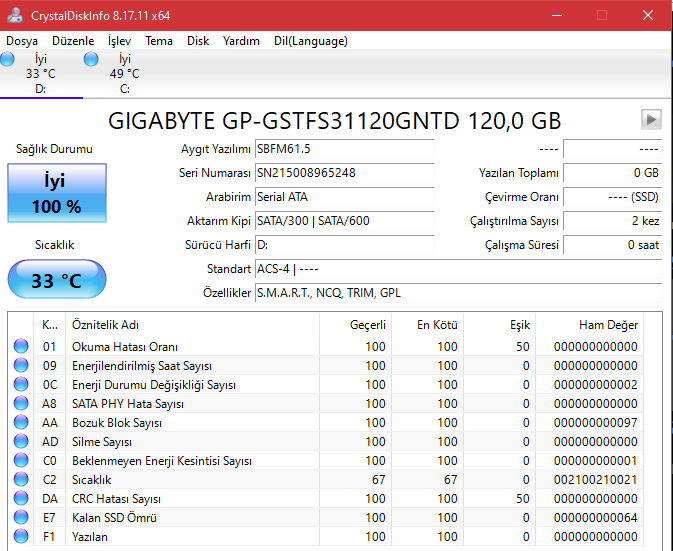Image resolution: width=673 pixels, height=551 pixels.
Task: Click status orb for SATA PHY Hata Sayısı
Action: tap(21, 403)
